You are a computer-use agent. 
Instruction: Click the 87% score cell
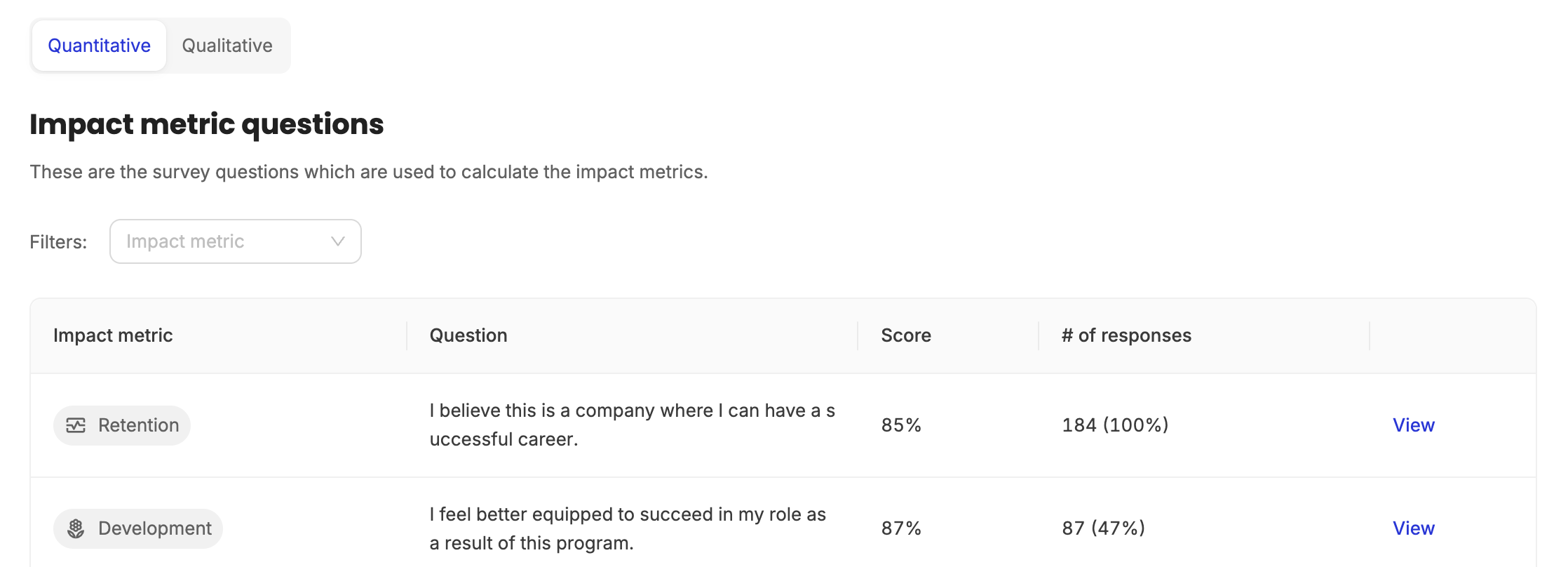click(x=901, y=528)
